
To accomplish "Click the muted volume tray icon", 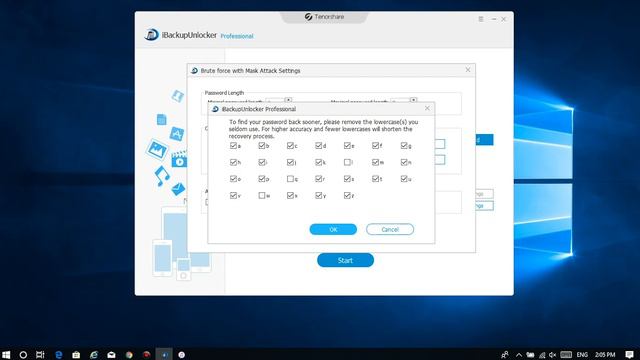I will (553, 355).
